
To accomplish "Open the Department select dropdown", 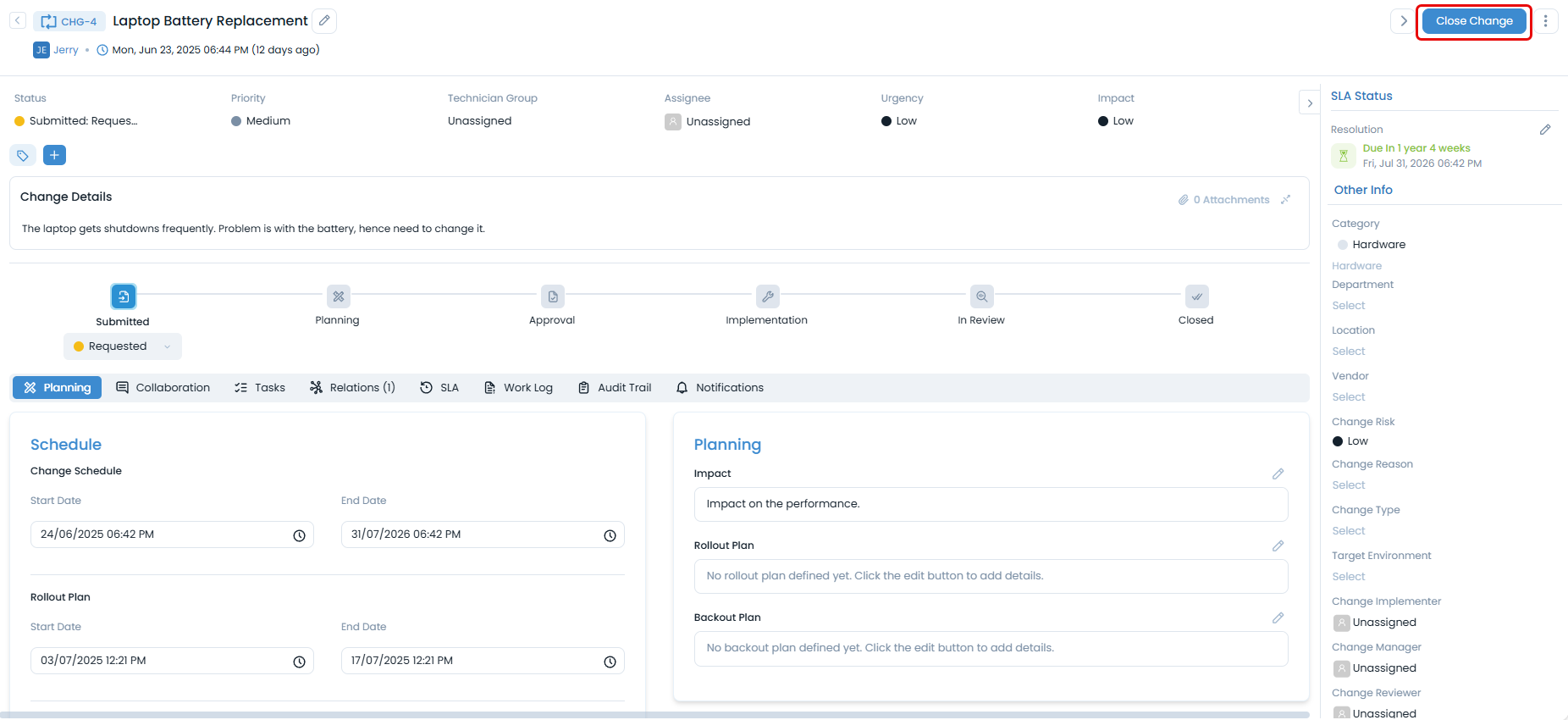I will [x=1349, y=306].
